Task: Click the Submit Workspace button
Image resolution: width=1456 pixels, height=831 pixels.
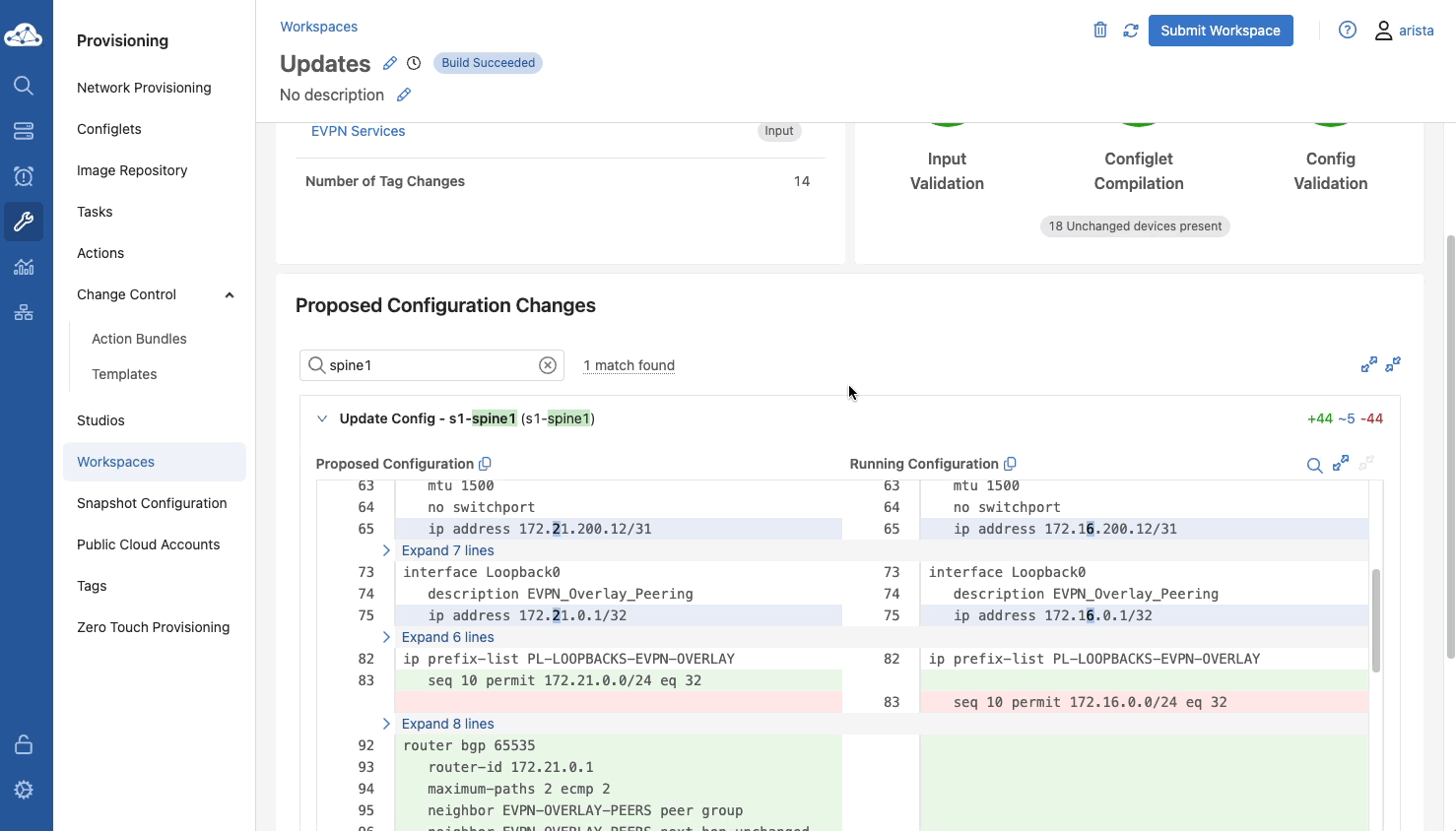Action: click(x=1220, y=31)
